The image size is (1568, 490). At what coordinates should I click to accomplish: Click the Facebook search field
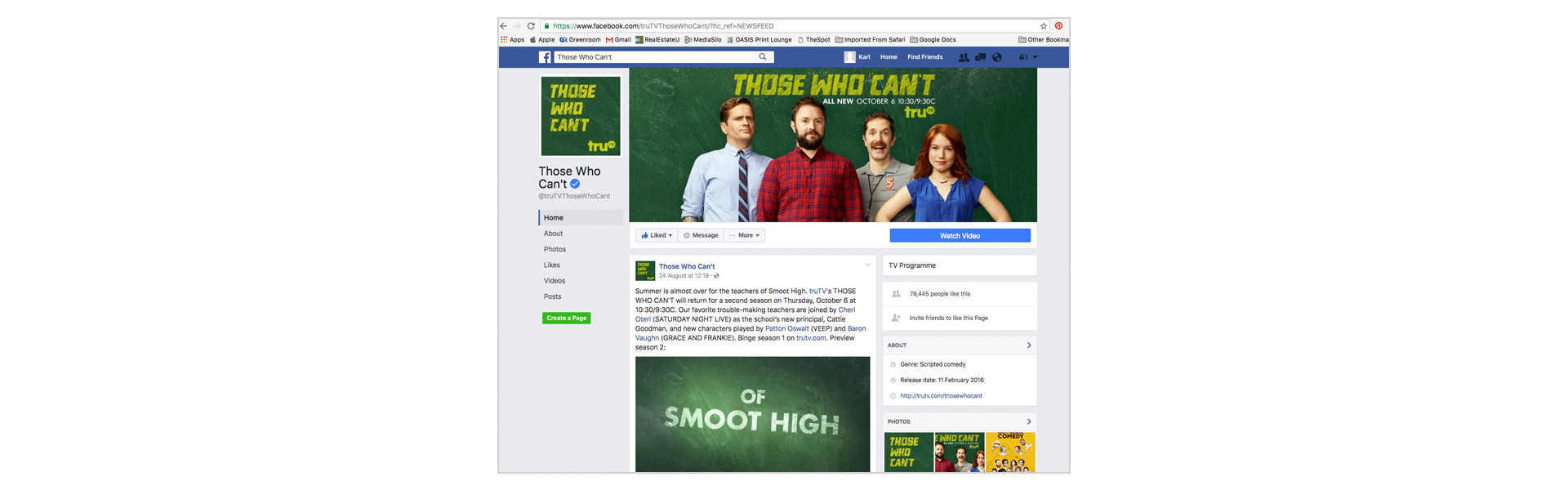coord(653,57)
